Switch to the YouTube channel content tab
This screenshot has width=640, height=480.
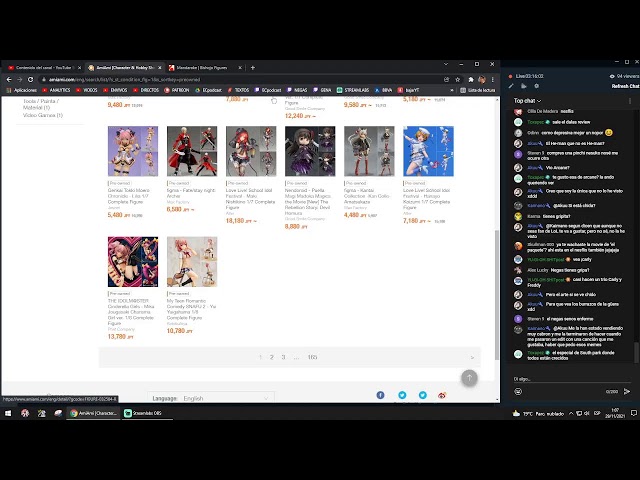point(44,68)
